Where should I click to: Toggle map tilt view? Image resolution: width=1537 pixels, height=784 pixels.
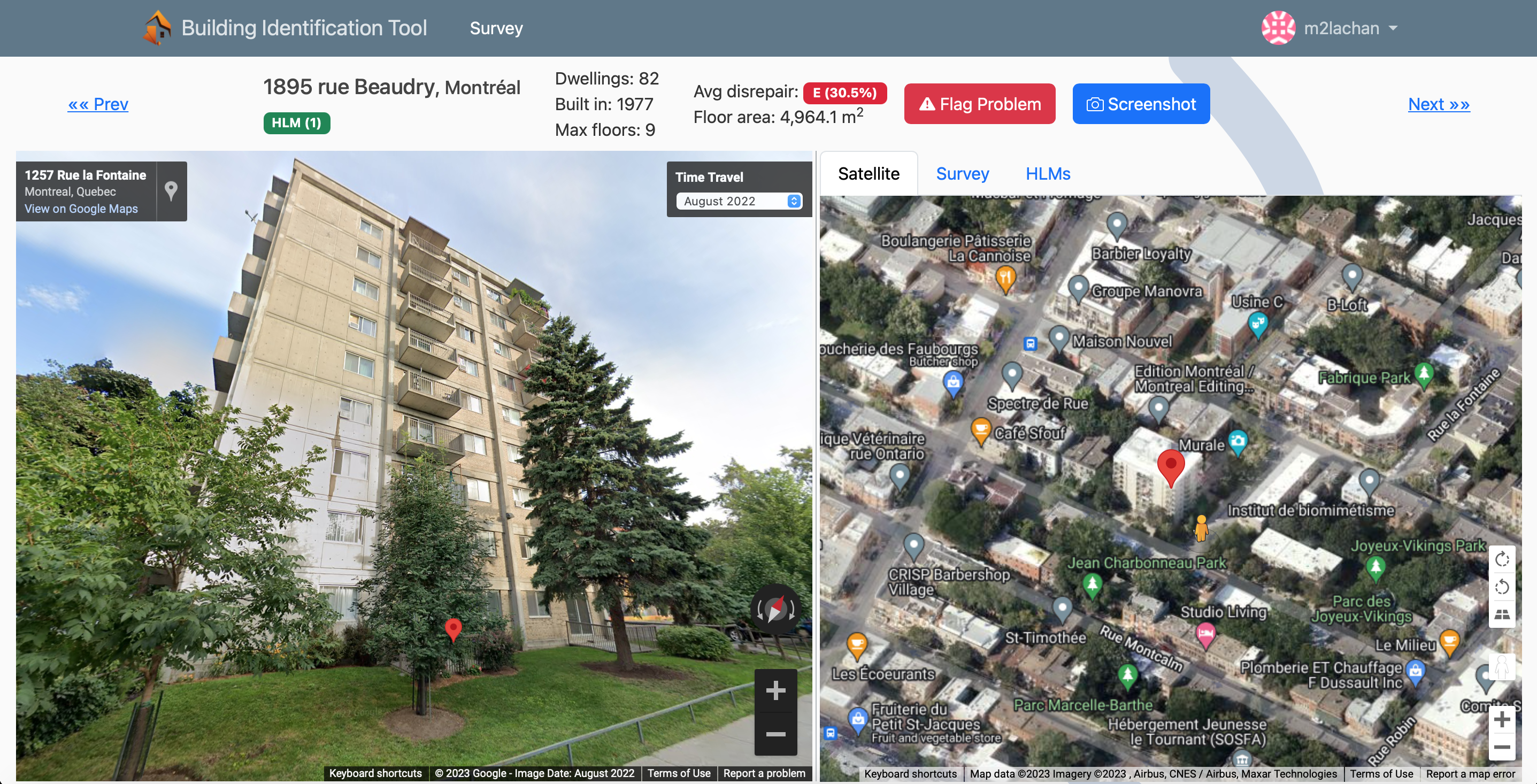click(1502, 614)
